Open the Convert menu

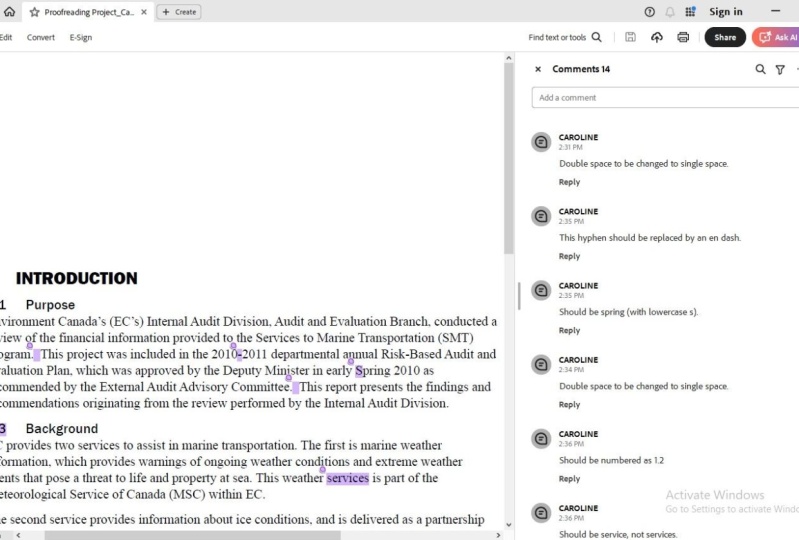coord(41,37)
